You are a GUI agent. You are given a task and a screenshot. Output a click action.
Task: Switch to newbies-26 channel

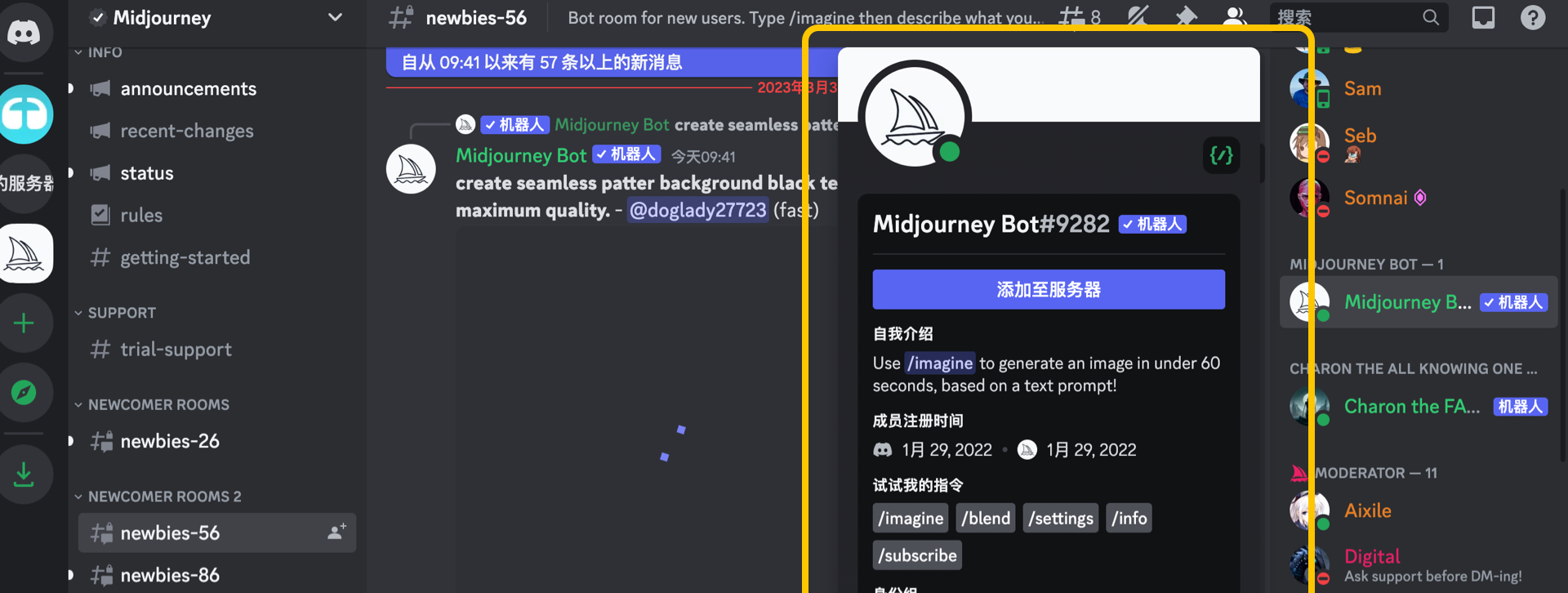pyautogui.click(x=217, y=441)
